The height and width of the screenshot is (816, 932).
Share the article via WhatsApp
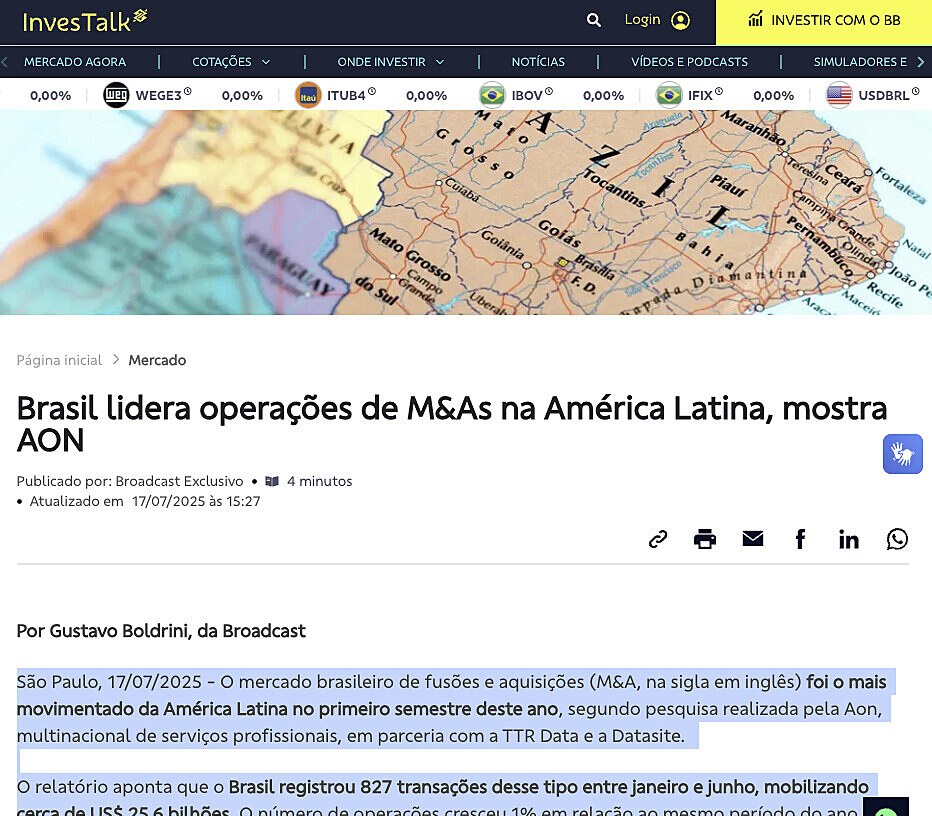[897, 538]
